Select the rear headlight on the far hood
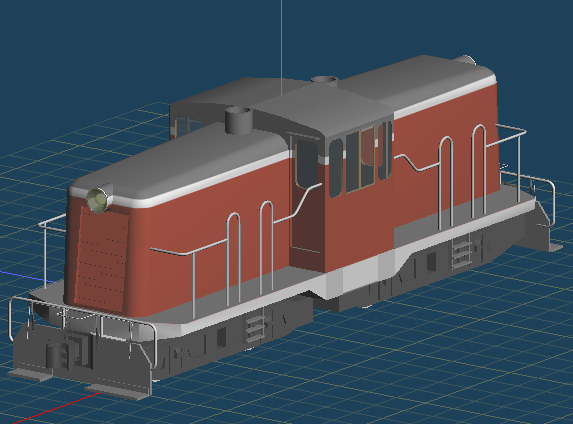This screenshot has width=573, height=424. click(x=466, y=60)
